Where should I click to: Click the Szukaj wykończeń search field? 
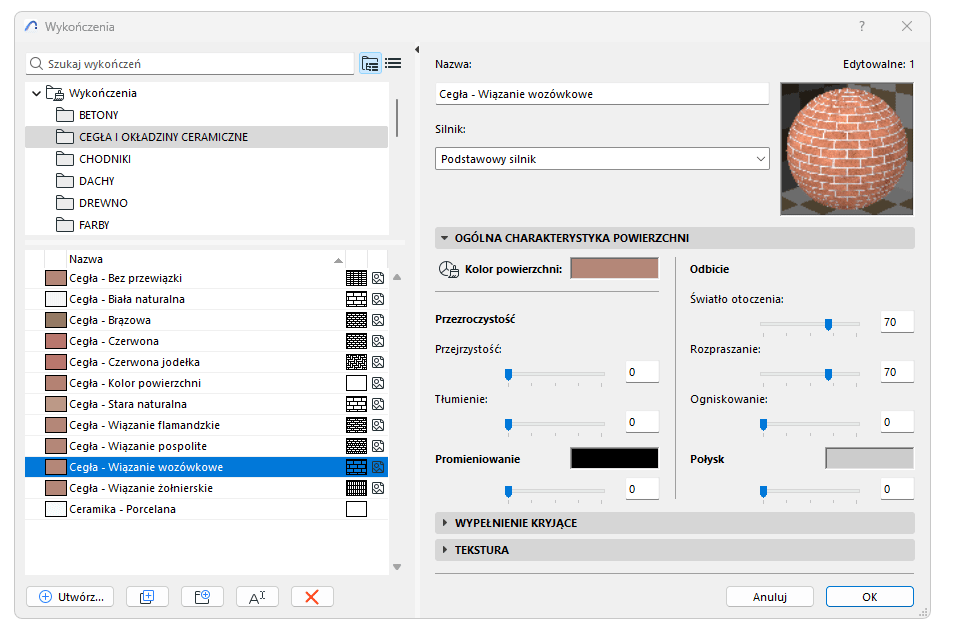coord(190,64)
